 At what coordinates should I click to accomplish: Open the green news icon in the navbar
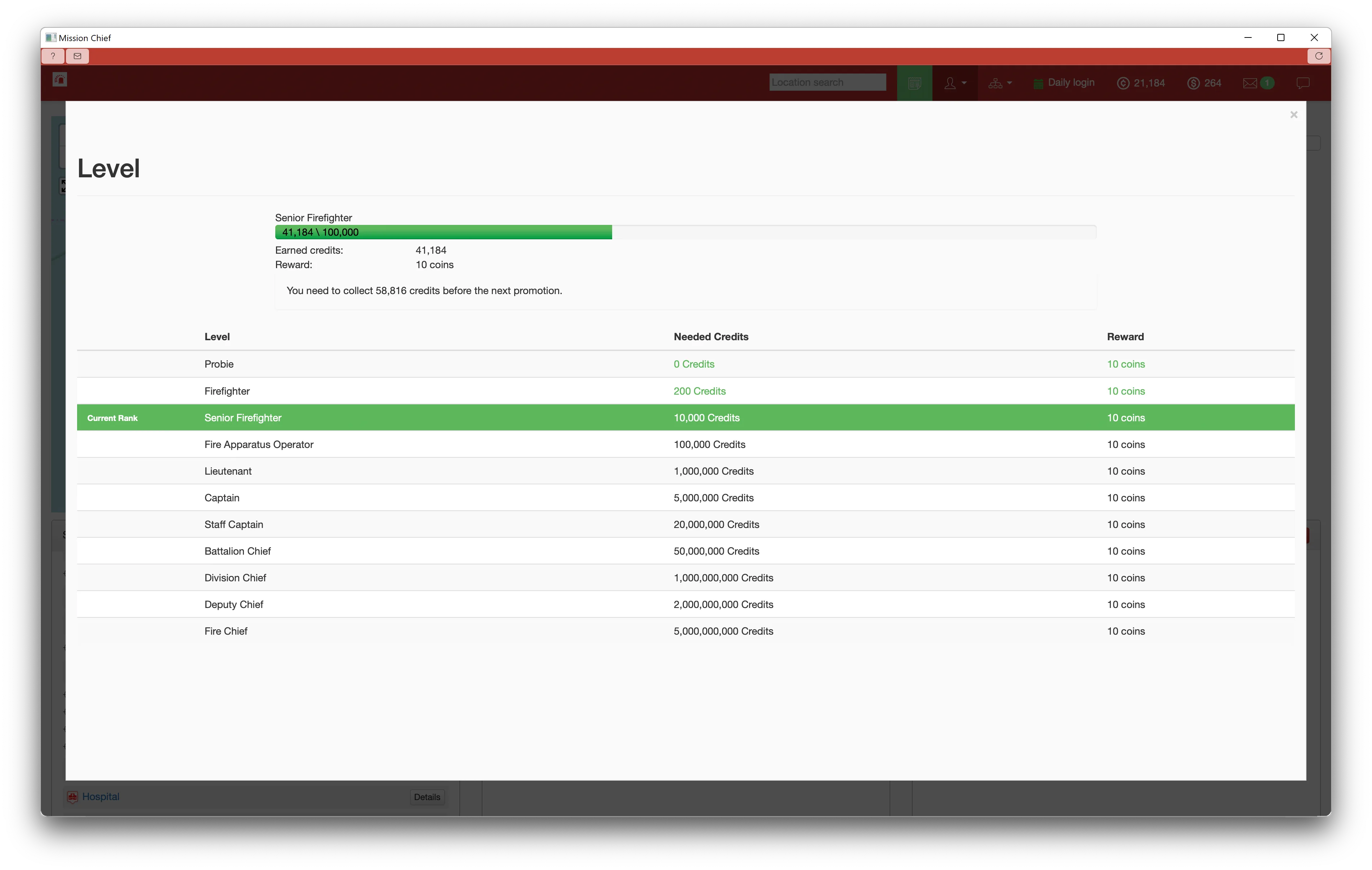[914, 83]
